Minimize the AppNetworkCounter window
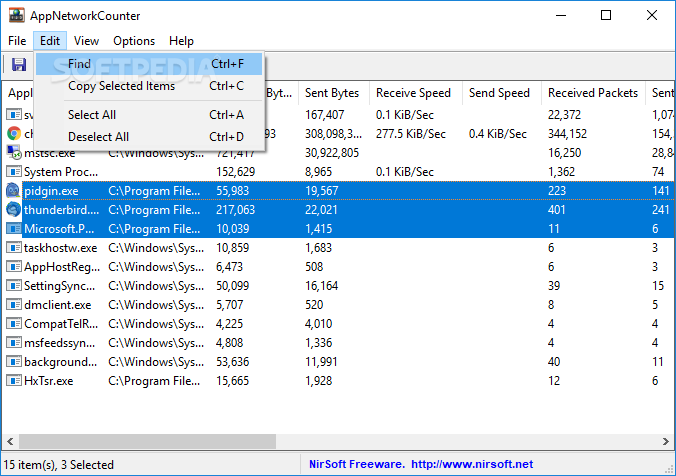This screenshot has height=476, width=676. 561,15
